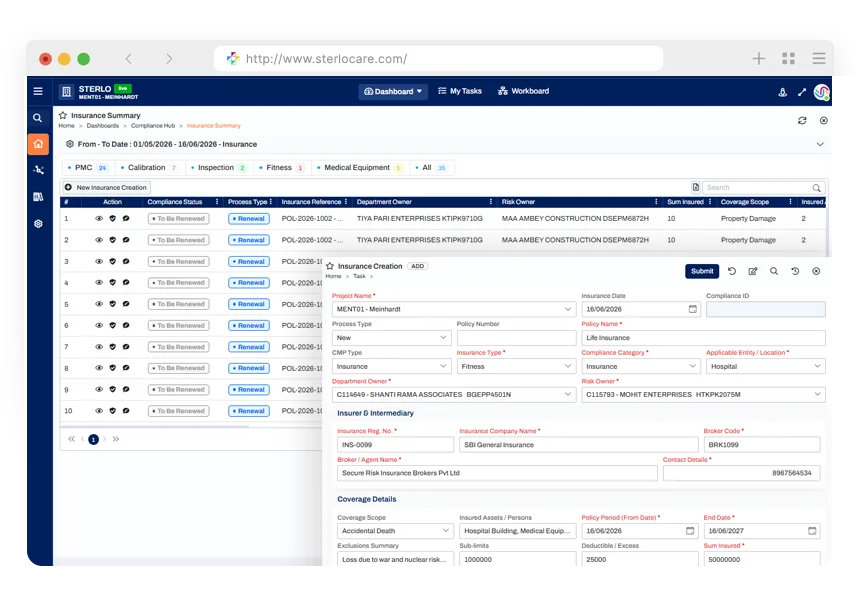The height and width of the screenshot is (606, 858).
Task: Switch to the PMC tab
Action: pyautogui.click(x=88, y=168)
